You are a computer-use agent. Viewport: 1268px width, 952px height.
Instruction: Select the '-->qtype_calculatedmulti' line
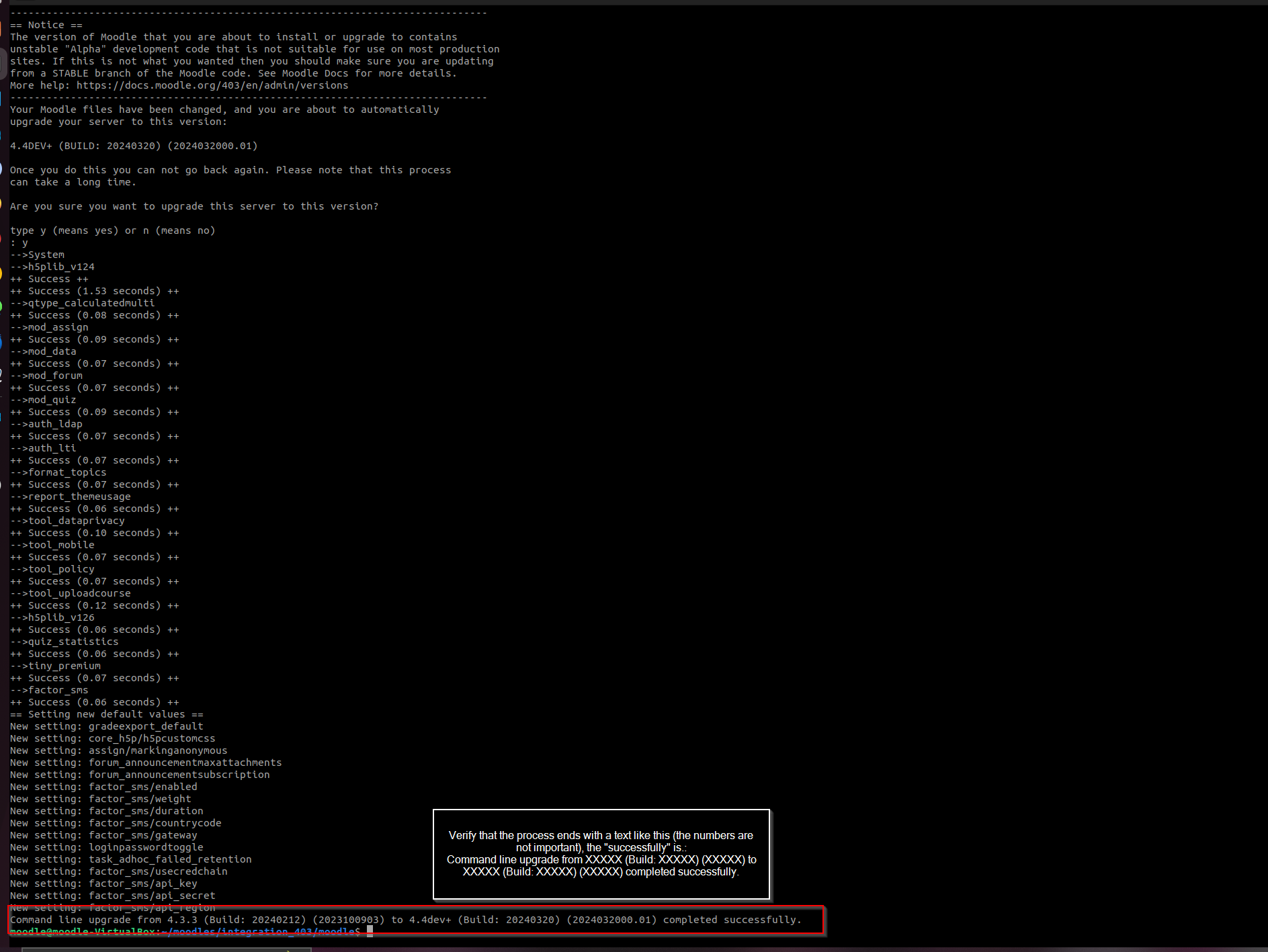pyautogui.click(x=83, y=303)
